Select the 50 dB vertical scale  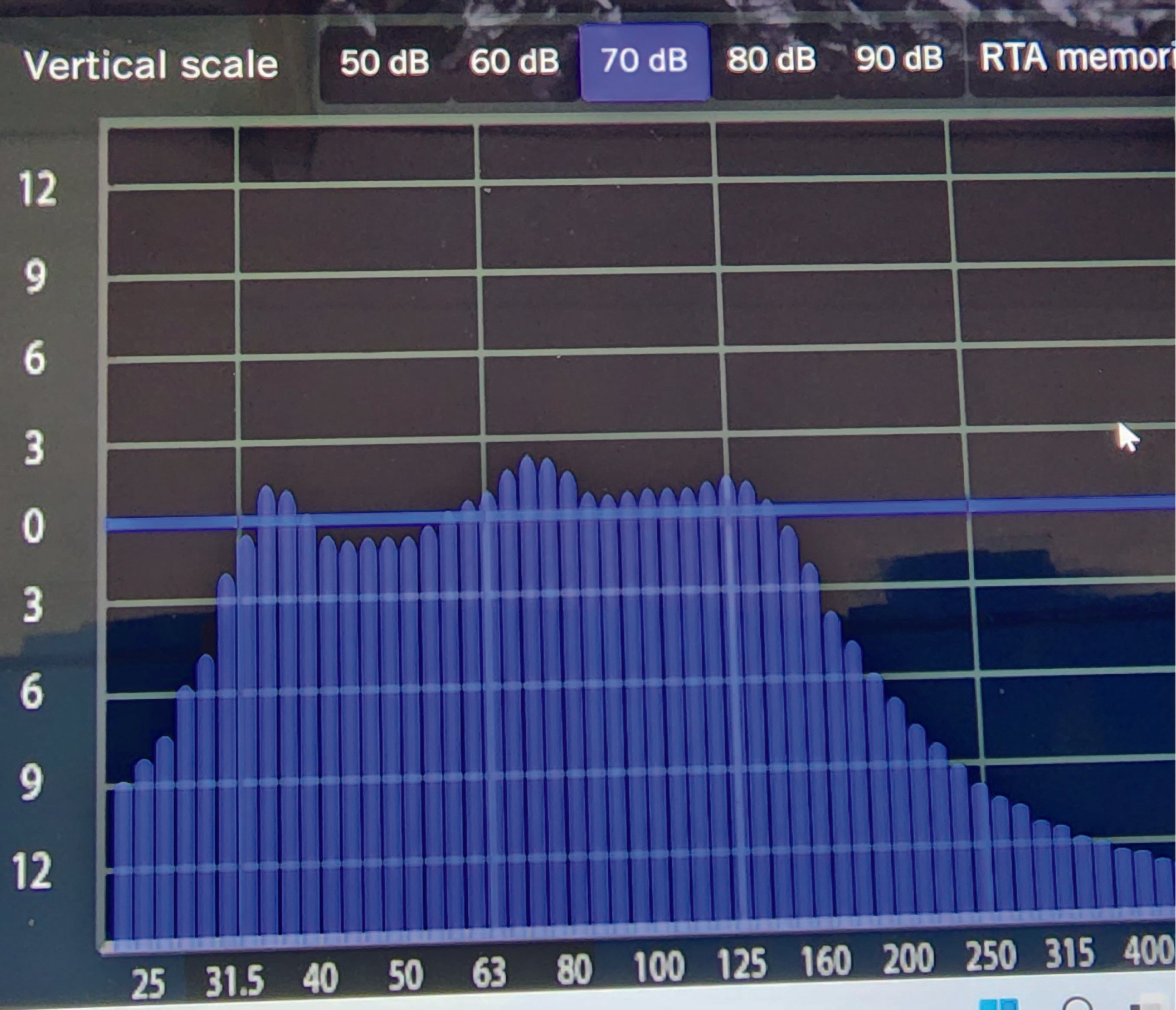tap(384, 61)
